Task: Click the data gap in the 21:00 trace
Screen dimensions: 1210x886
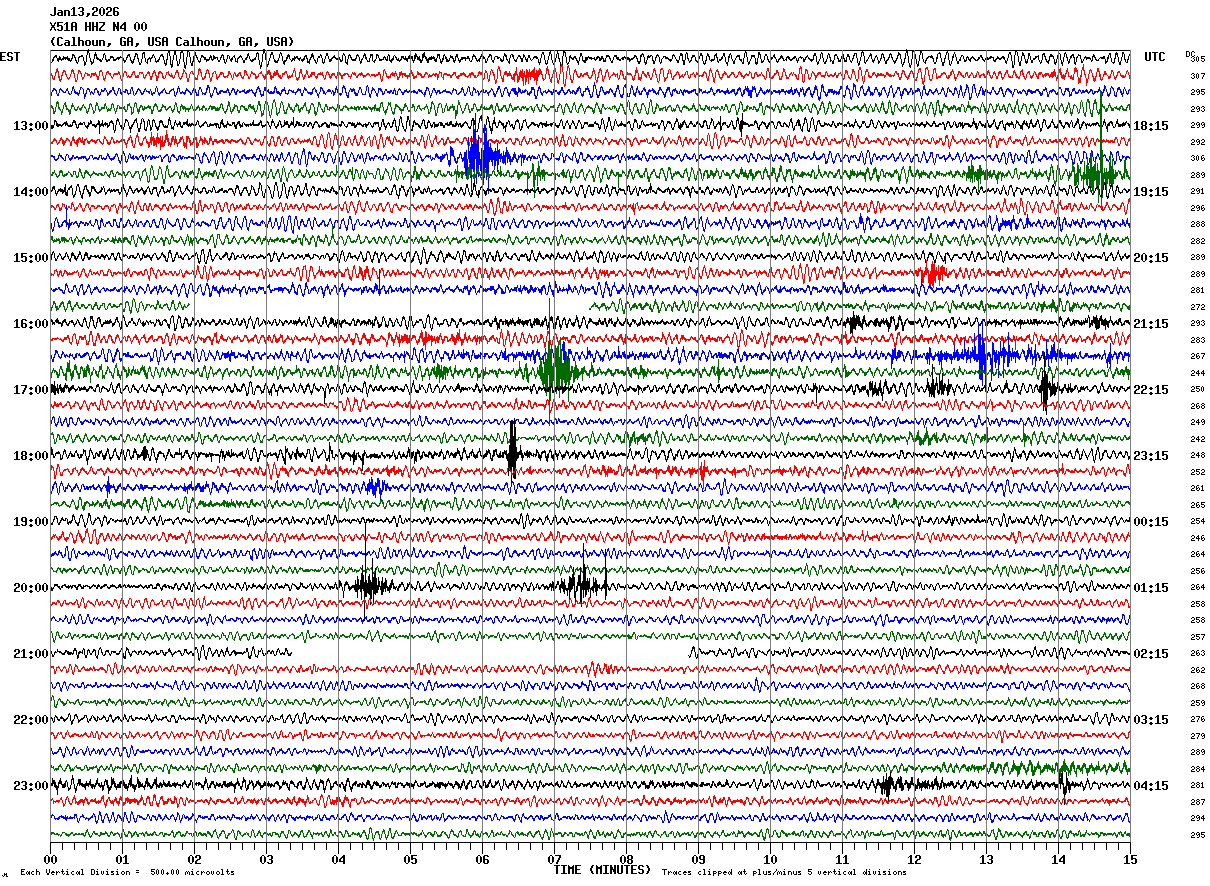Action: point(490,653)
